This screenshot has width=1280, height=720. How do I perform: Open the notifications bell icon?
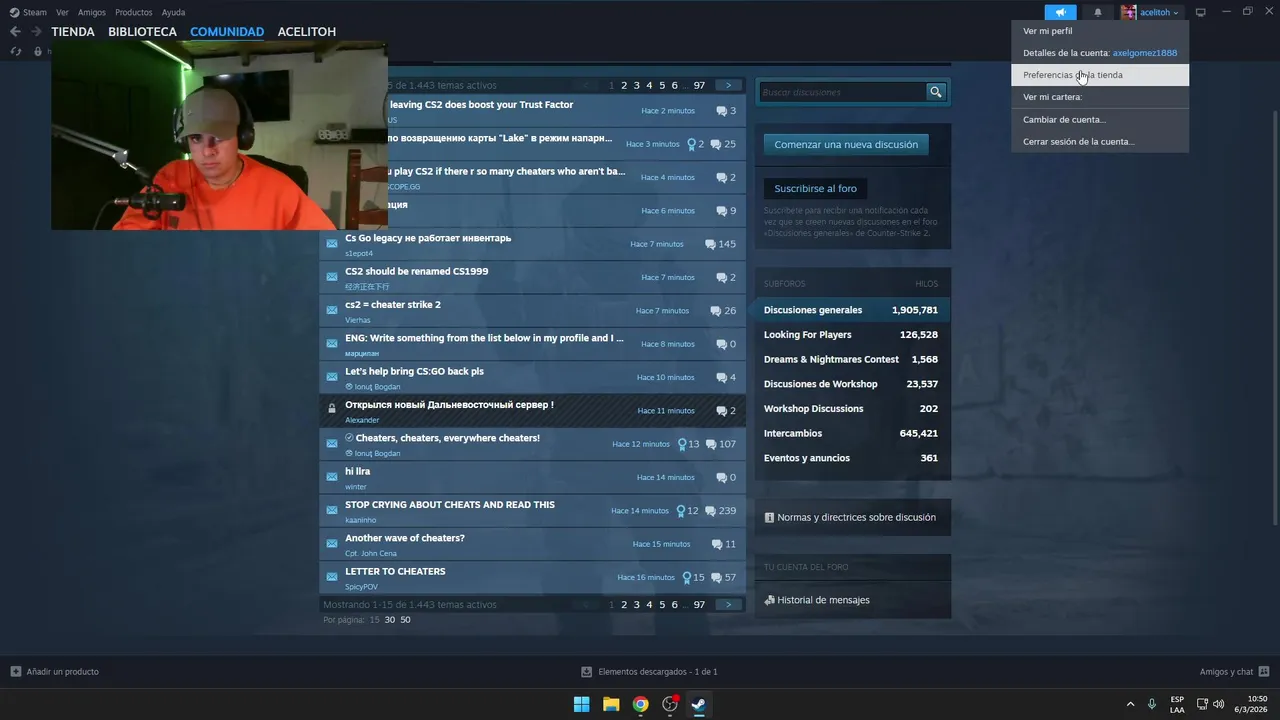click(x=1098, y=12)
